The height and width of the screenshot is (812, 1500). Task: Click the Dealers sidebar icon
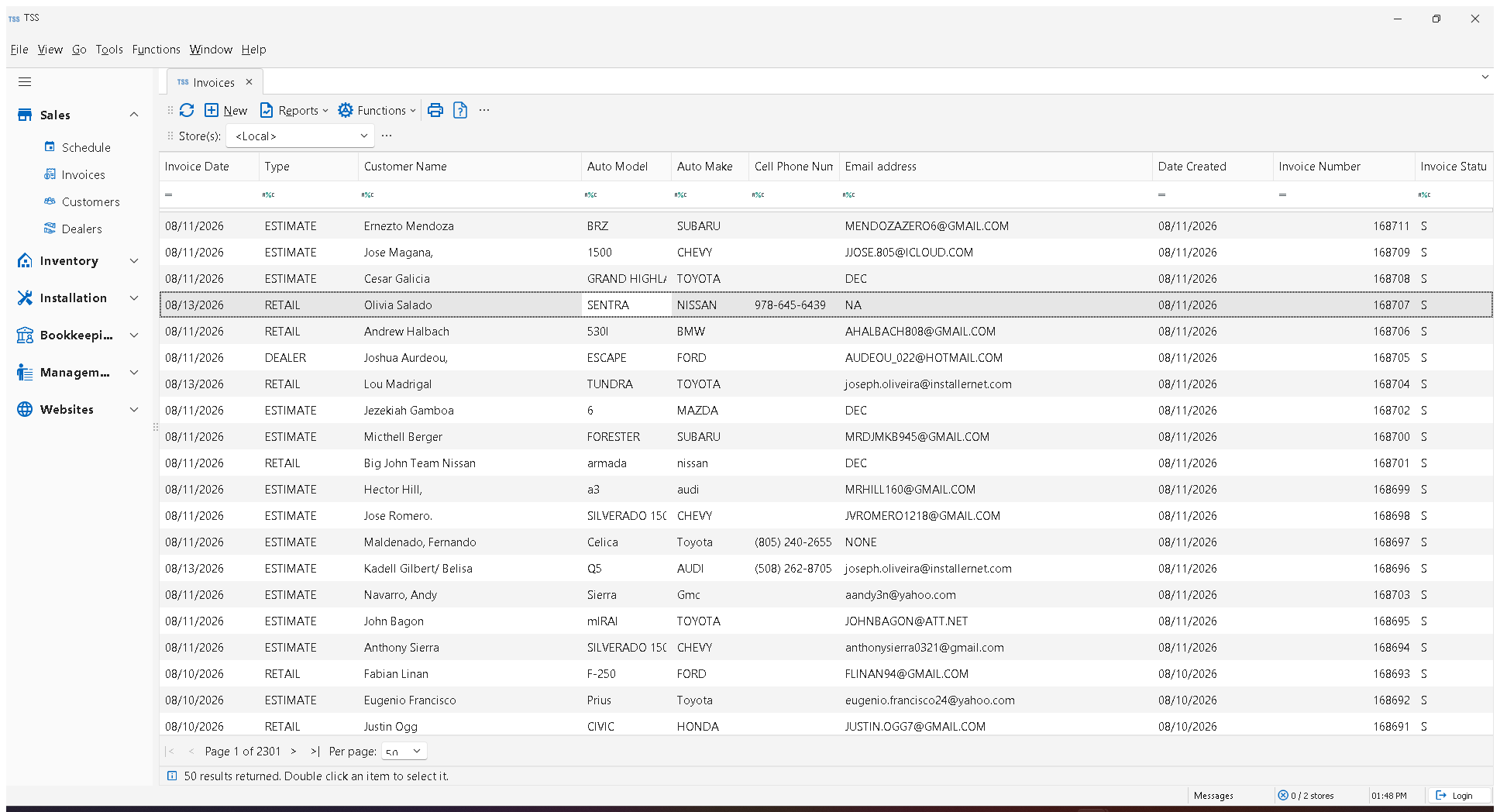pyautogui.click(x=50, y=229)
